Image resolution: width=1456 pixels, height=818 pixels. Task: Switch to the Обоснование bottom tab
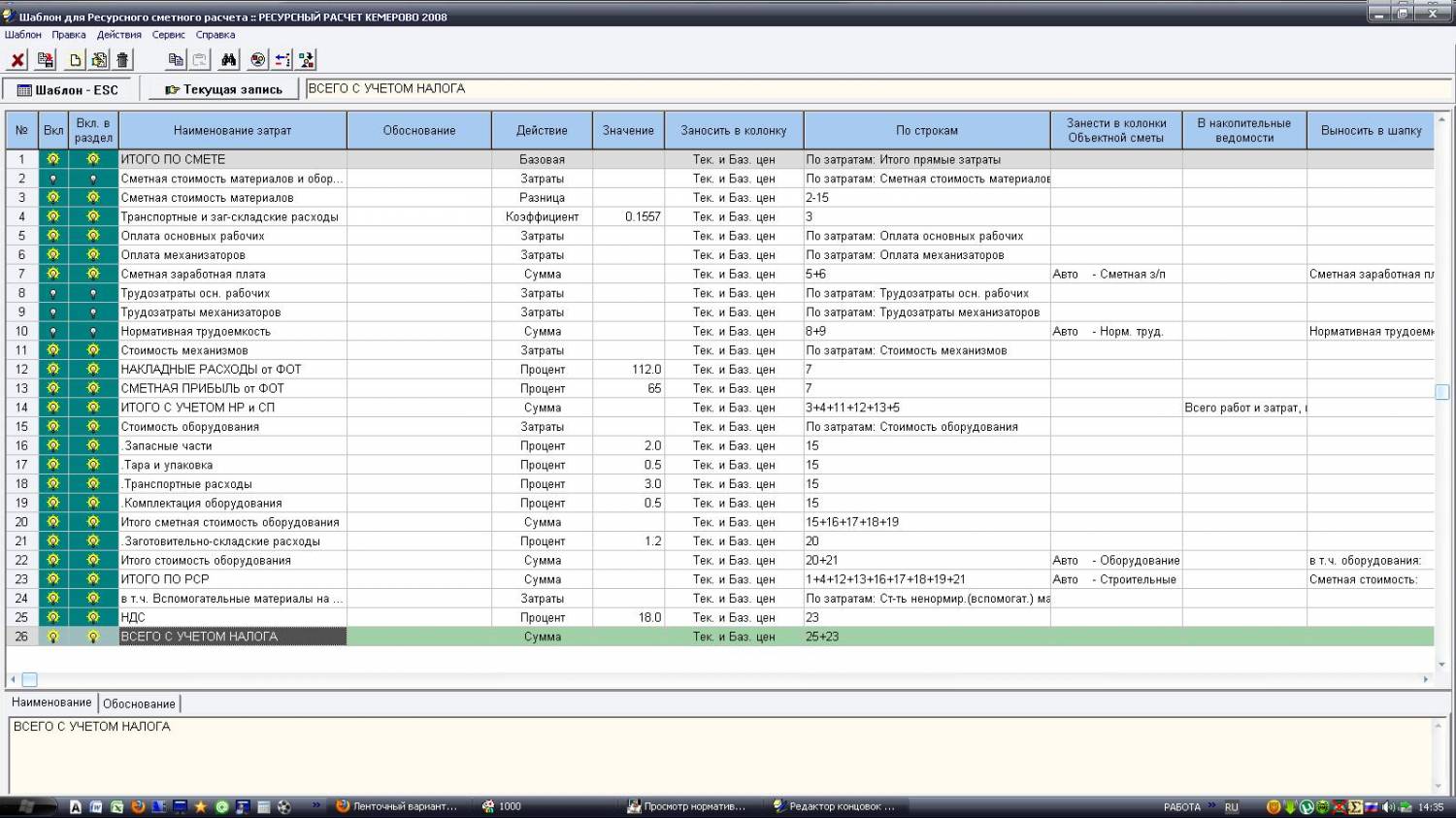pyautogui.click(x=139, y=703)
